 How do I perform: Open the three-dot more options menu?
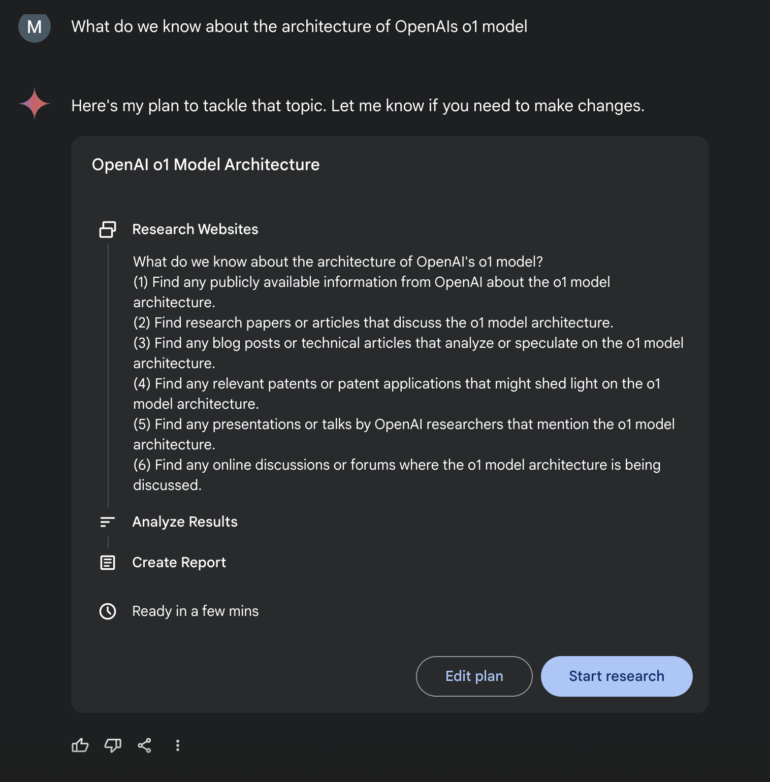point(178,745)
